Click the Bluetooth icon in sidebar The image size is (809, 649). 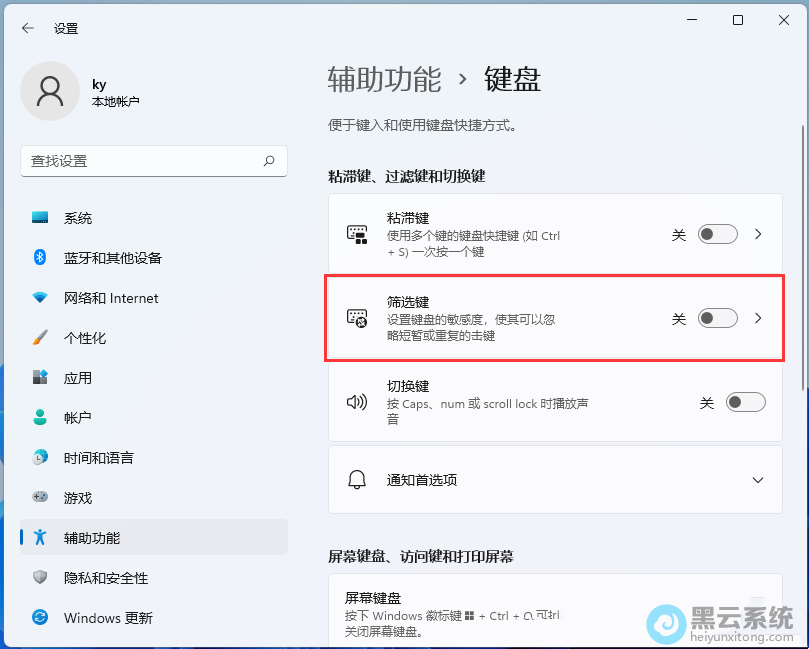pyautogui.click(x=40, y=258)
